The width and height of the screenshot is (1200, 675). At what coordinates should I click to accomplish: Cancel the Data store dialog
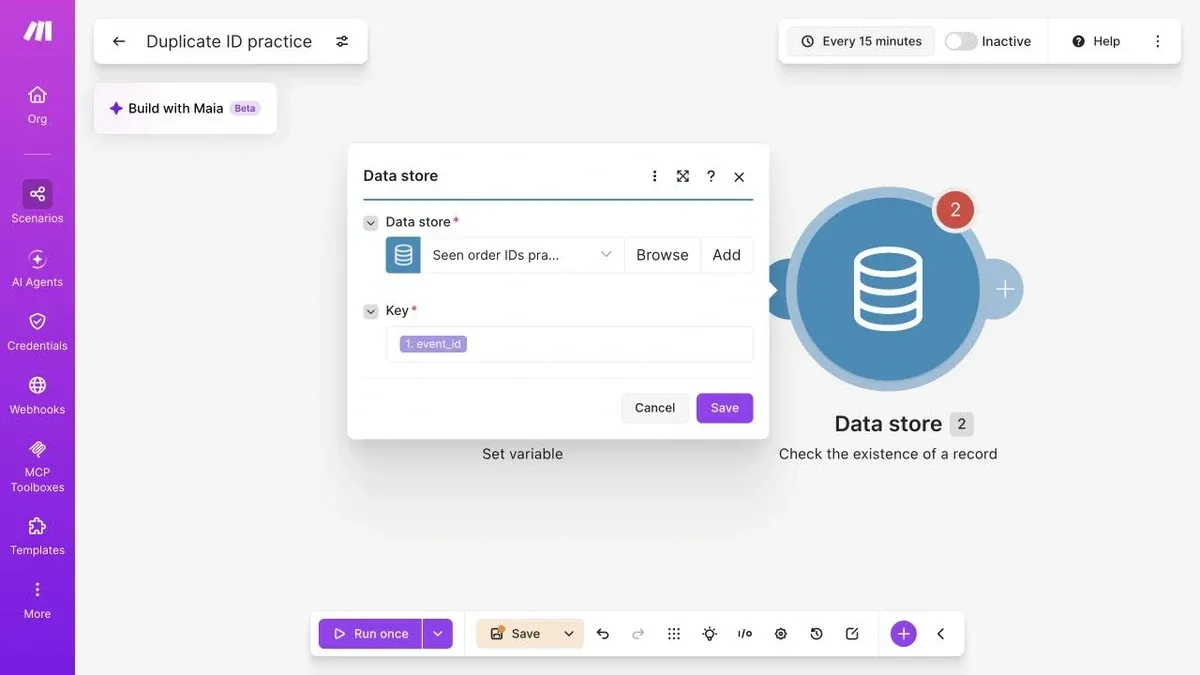coord(655,408)
